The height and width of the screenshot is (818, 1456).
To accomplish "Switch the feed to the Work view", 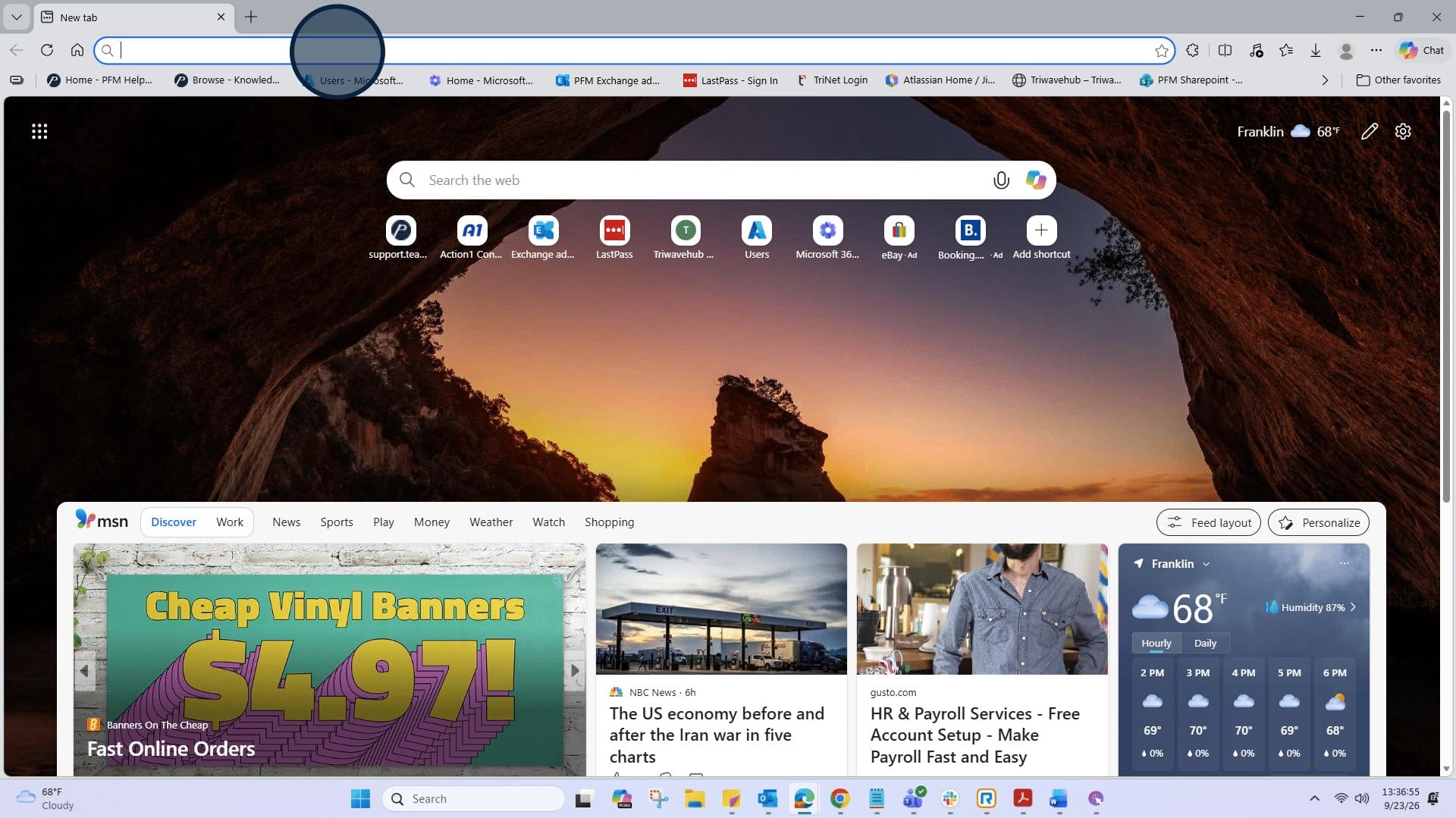I will pyautogui.click(x=230, y=522).
